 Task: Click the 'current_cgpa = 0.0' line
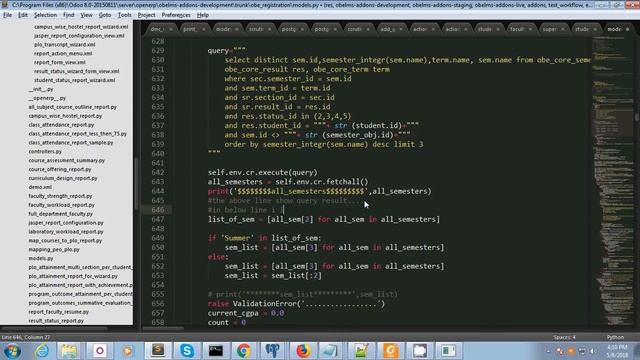click(x=246, y=313)
